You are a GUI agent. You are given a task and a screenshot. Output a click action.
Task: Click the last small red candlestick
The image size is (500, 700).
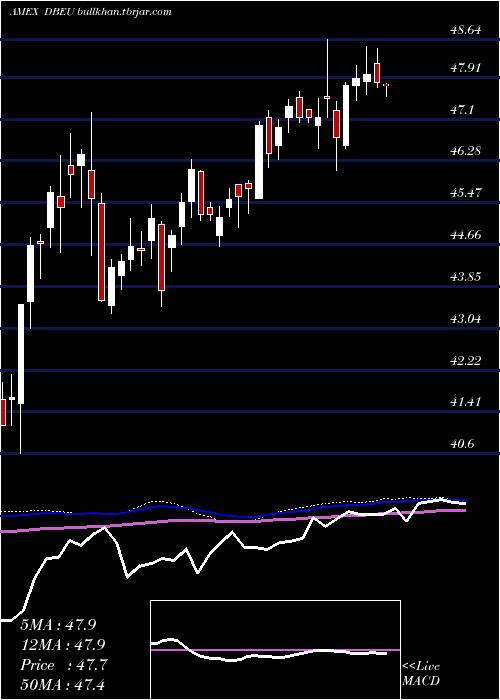386,85
